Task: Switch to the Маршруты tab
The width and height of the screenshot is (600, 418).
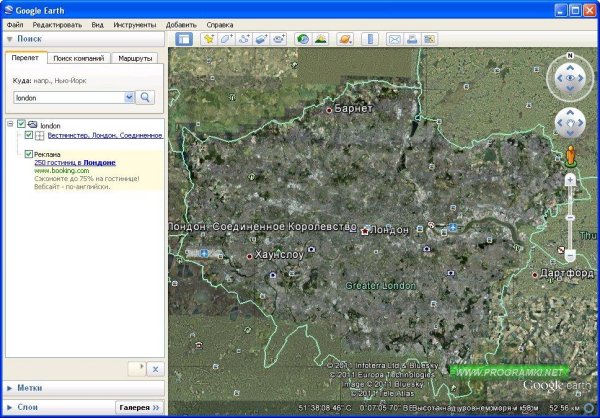Action: click(x=135, y=58)
